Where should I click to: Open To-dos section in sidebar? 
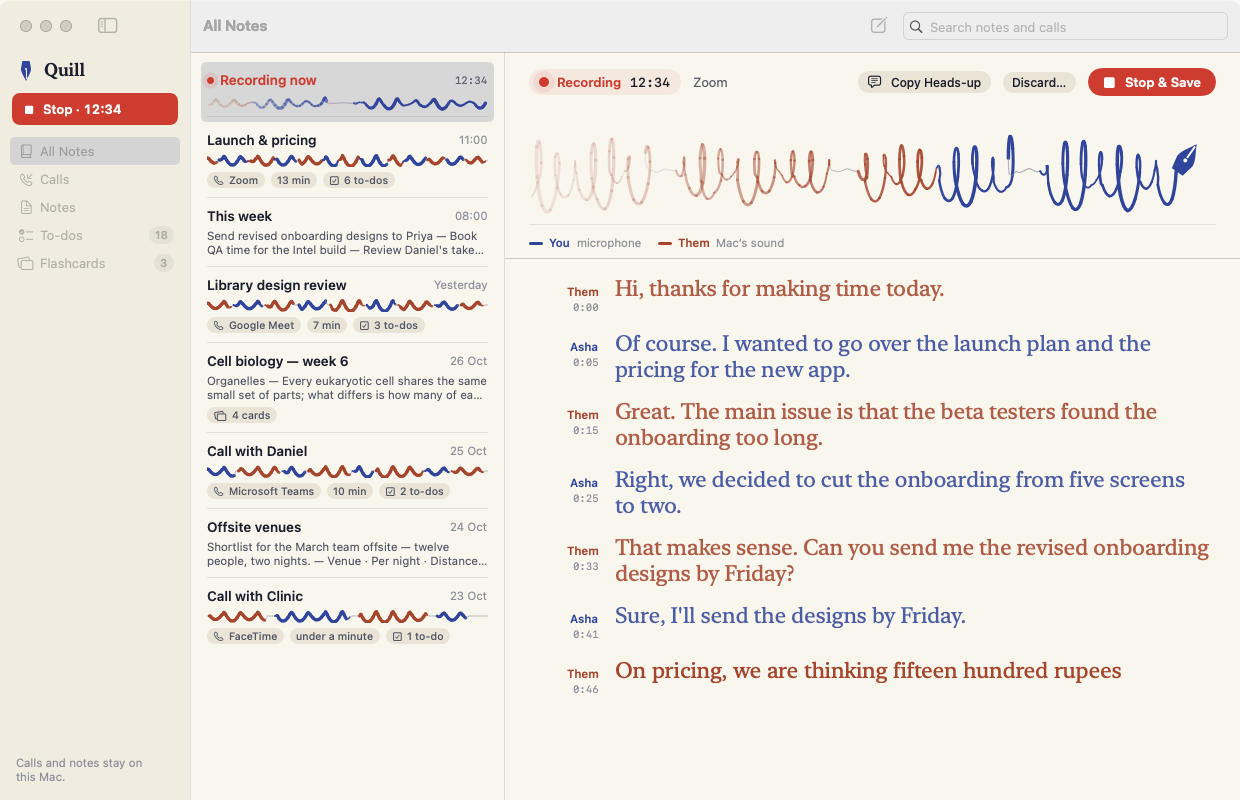(95, 235)
